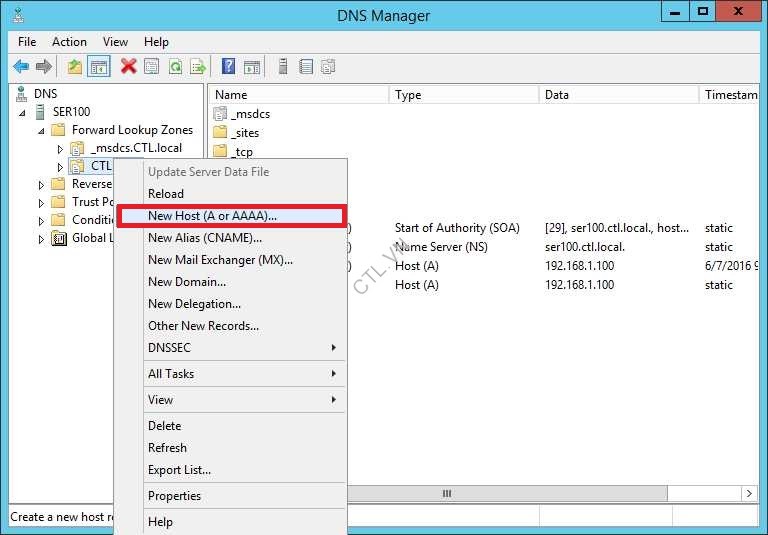Select the SER100 server label in tree
The image size is (768, 535).
[x=72, y=112]
